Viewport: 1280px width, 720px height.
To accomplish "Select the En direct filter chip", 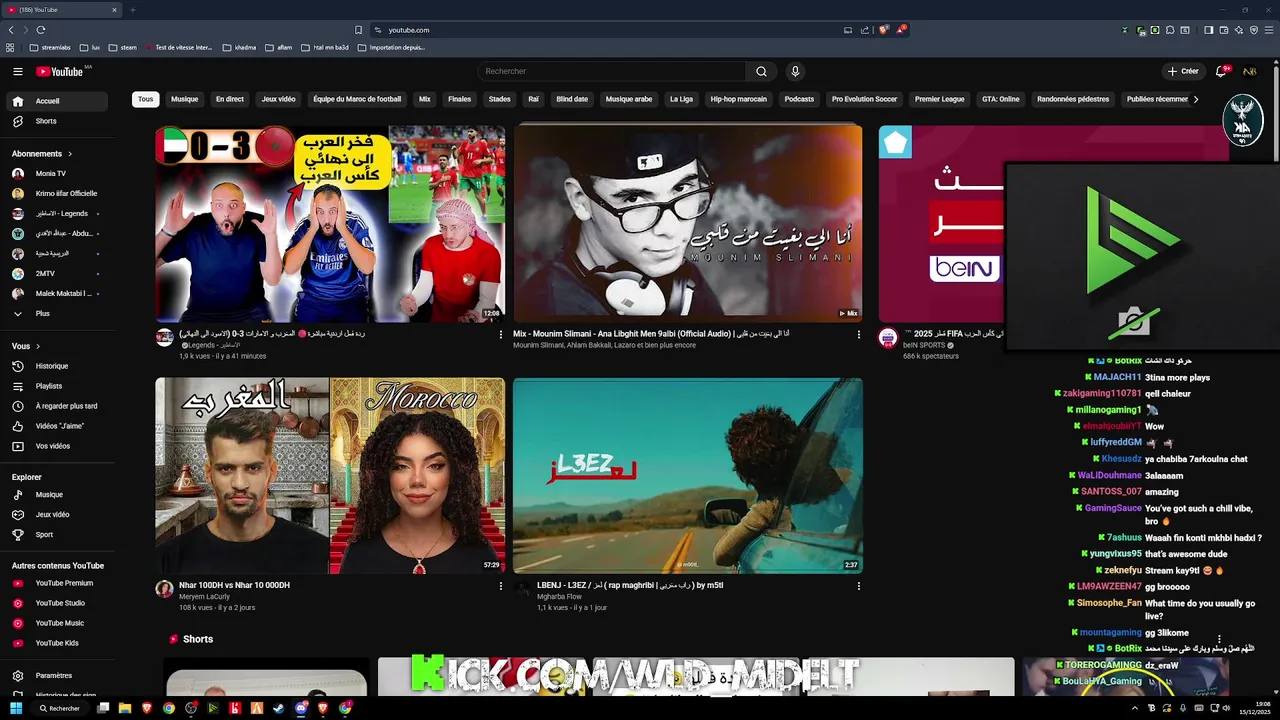I will coord(230,99).
